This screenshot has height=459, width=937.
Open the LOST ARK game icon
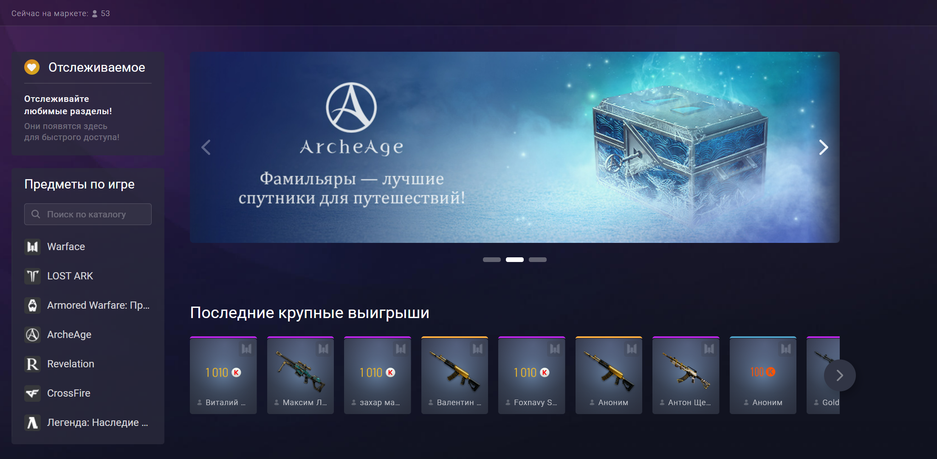pos(32,276)
